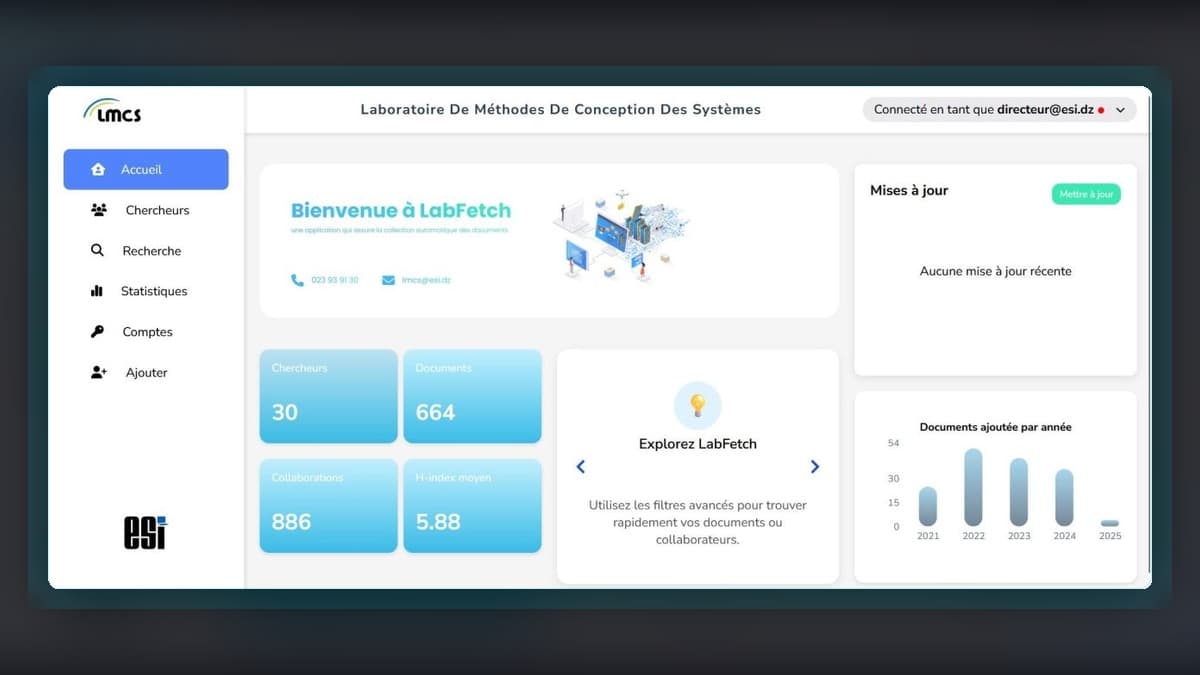The image size is (1200, 675).
Task: Show previous tip with left arrow
Action: (x=581, y=466)
